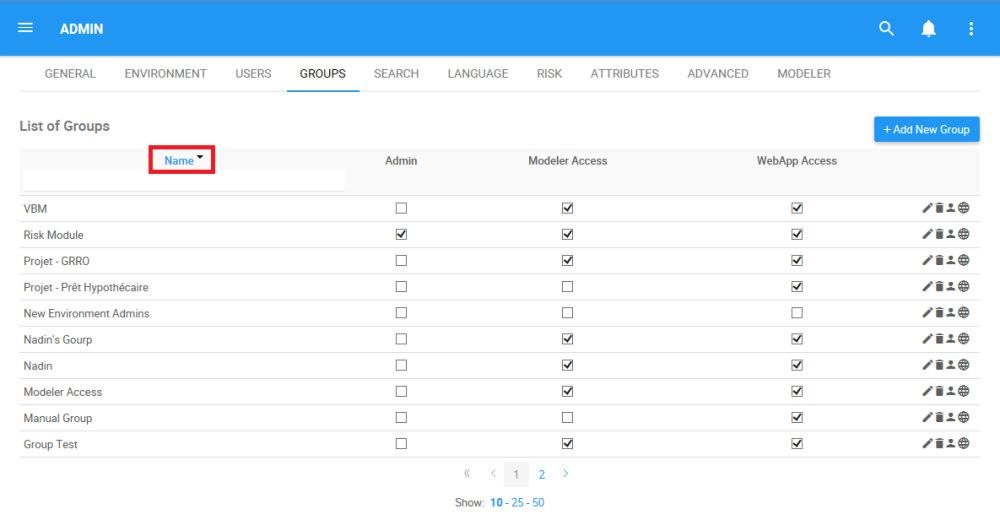The image size is (1000, 520).
Task: Toggle Admin checkbox for VBM
Action: [x=401, y=208]
